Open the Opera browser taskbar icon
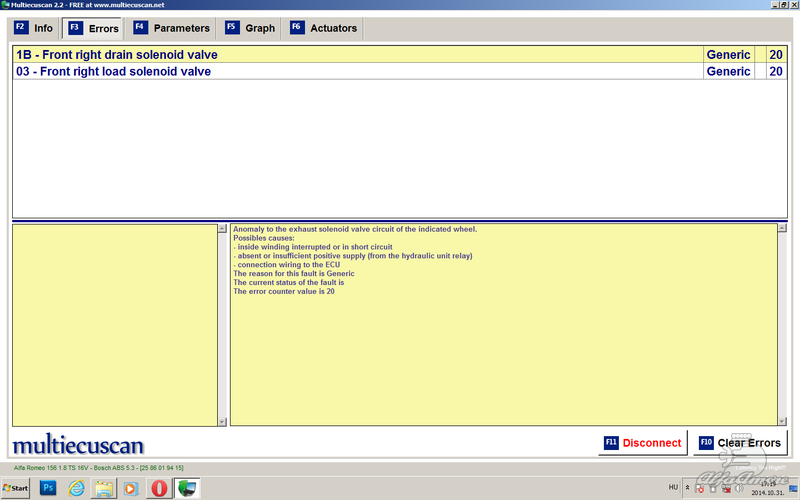800x500 pixels. 159,488
